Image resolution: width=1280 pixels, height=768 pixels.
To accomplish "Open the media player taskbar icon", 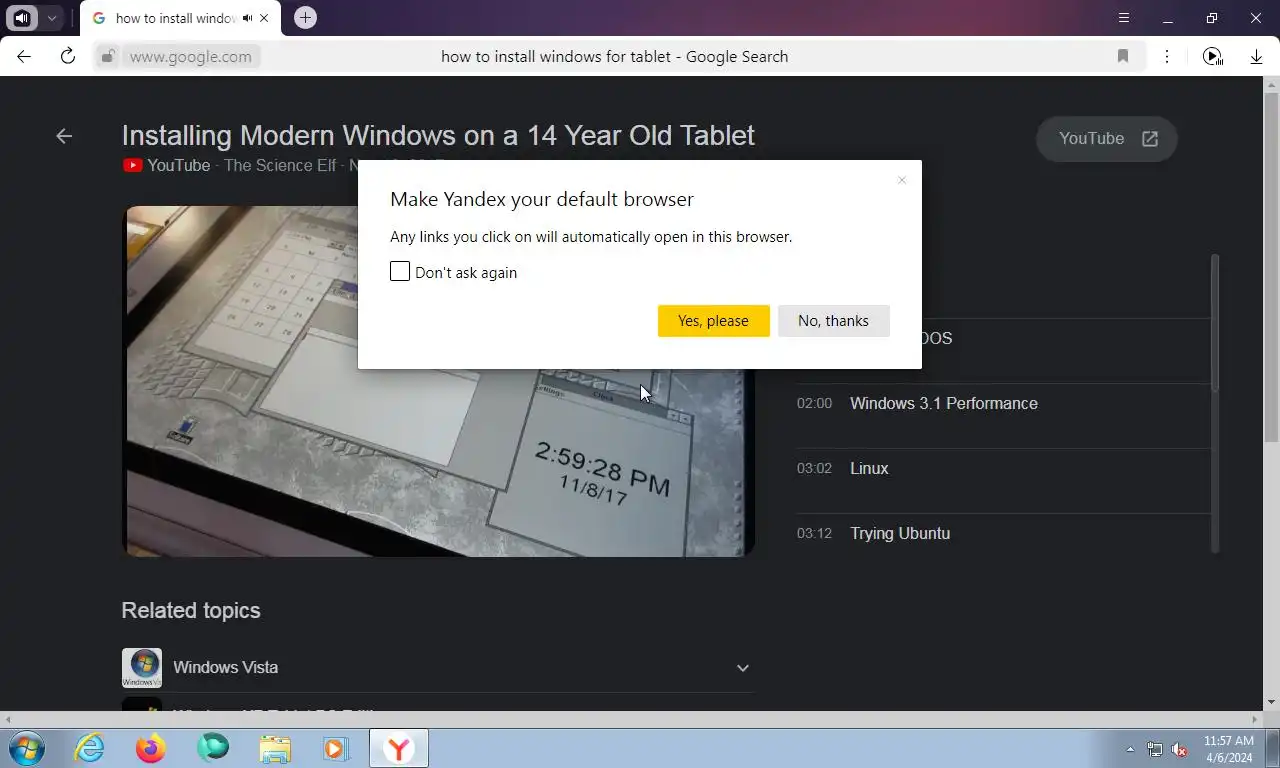I will pyautogui.click(x=335, y=748).
